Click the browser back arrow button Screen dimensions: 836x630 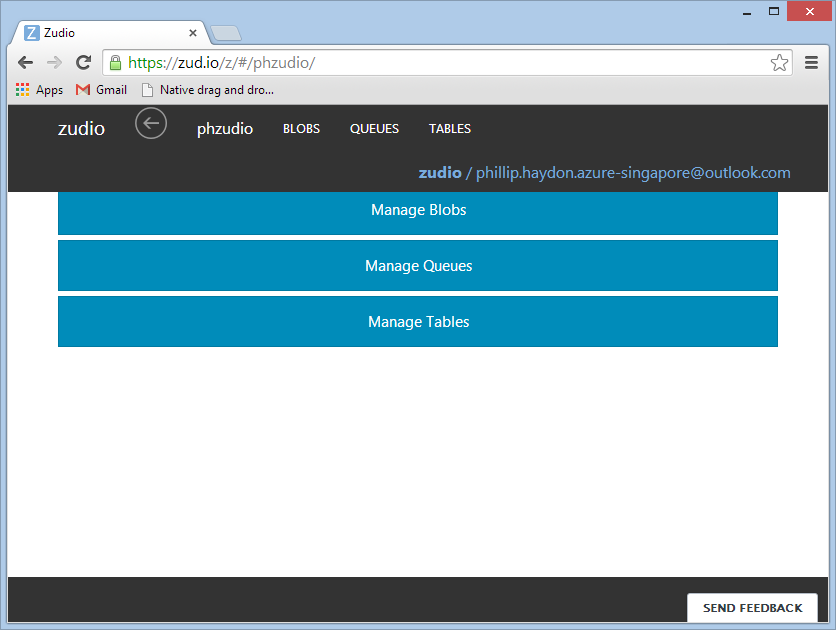coord(25,63)
